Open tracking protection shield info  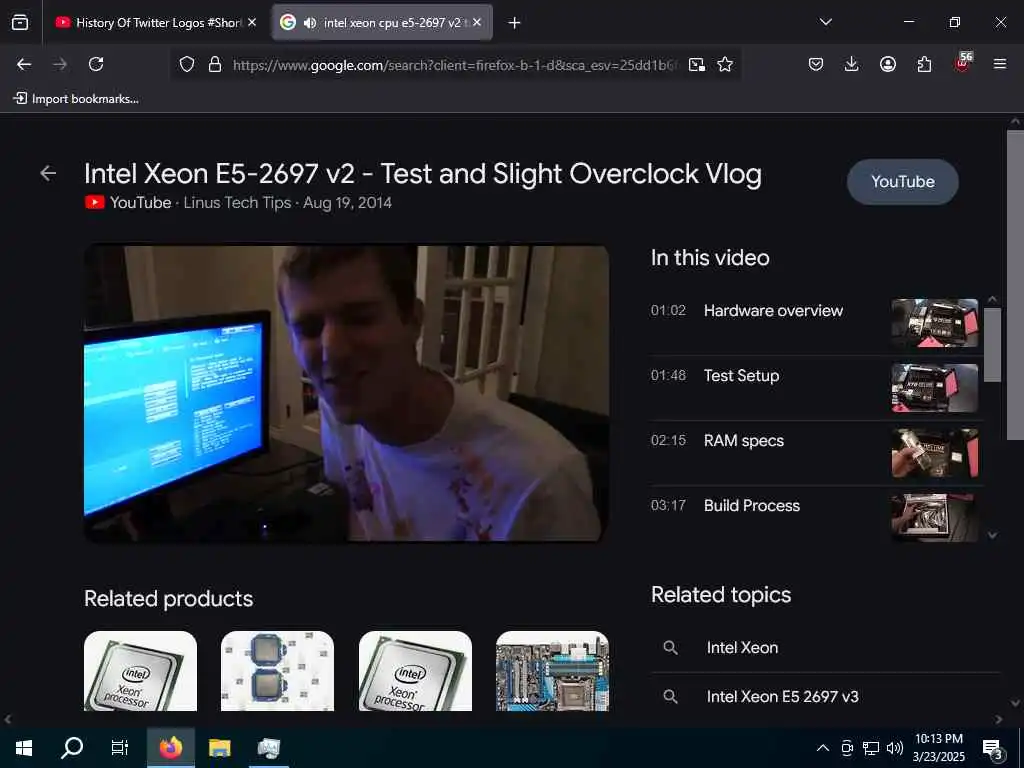coord(187,64)
